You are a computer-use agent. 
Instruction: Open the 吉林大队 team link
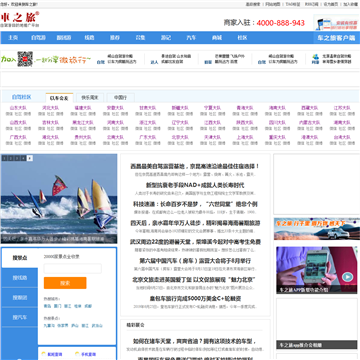coord(50,123)
